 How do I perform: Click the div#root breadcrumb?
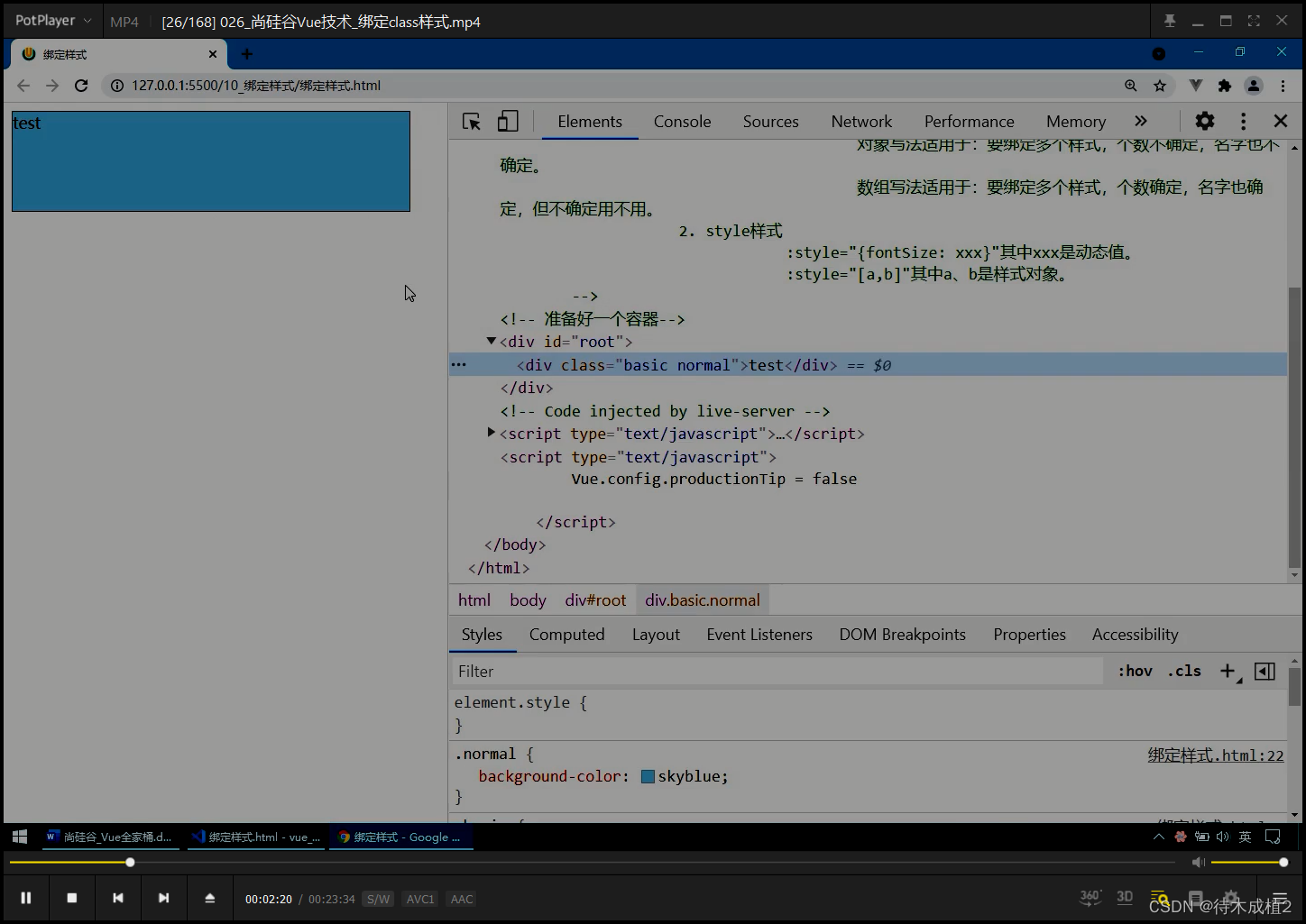tap(595, 600)
